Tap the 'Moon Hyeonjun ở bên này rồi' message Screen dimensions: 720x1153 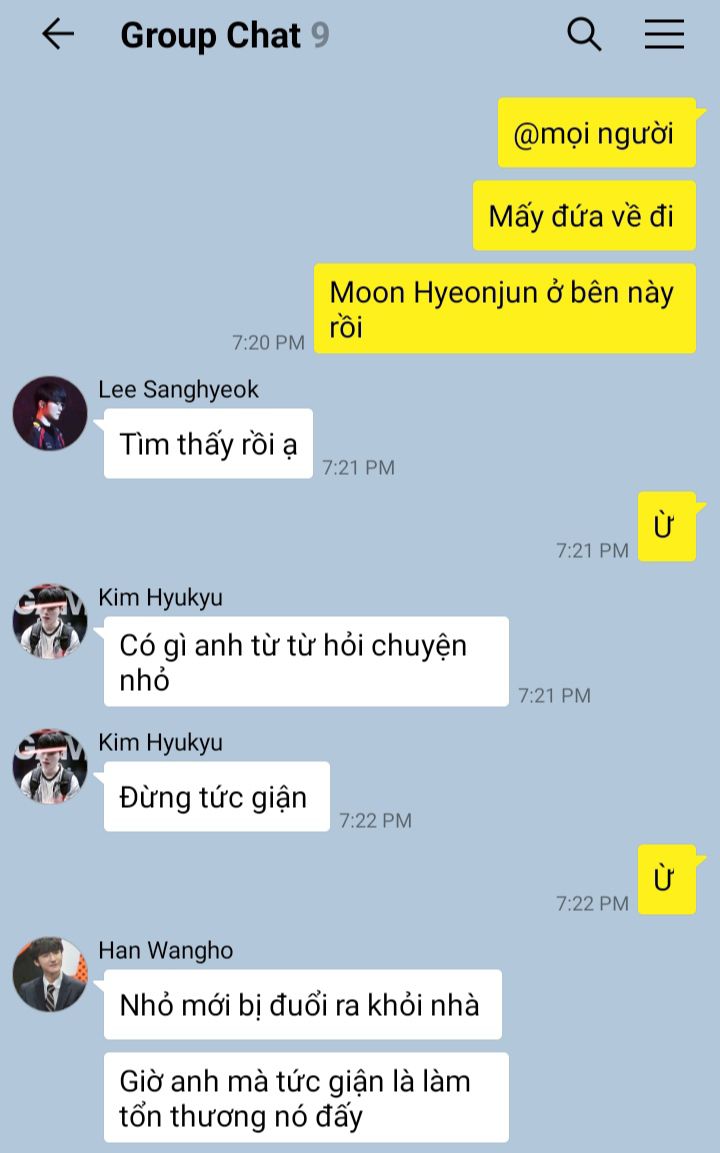click(505, 309)
